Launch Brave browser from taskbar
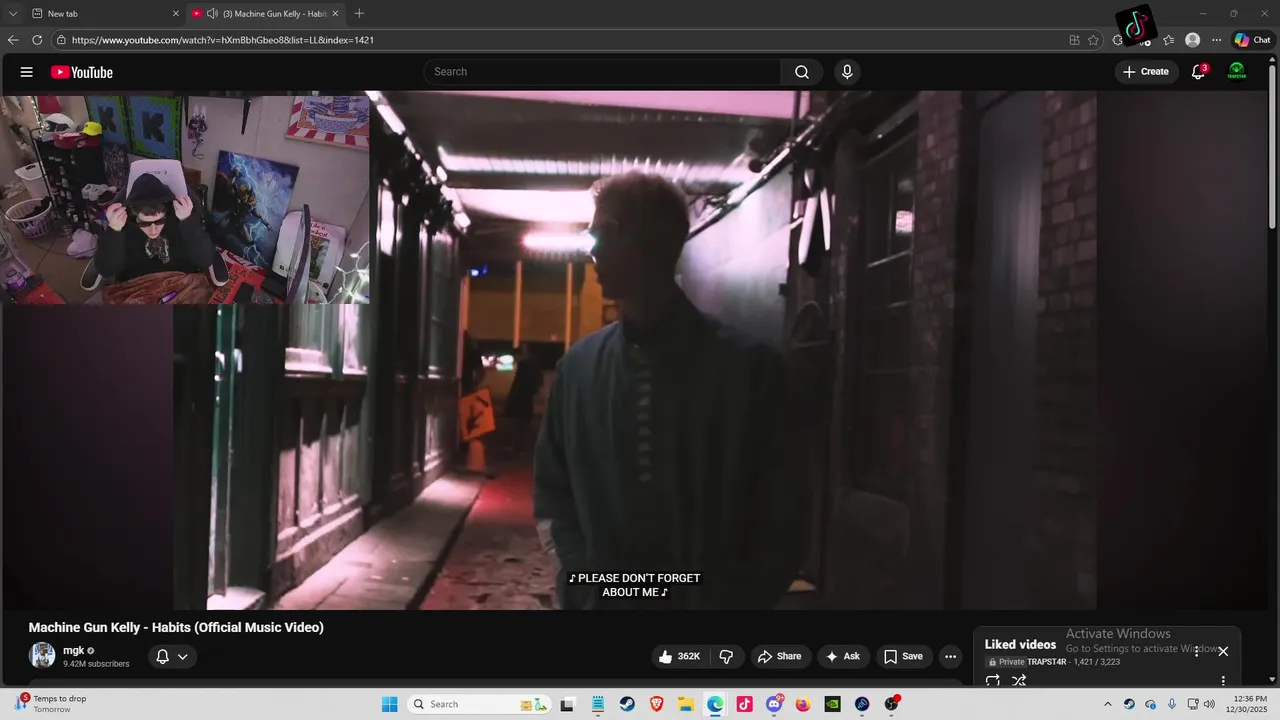 pyautogui.click(x=656, y=704)
